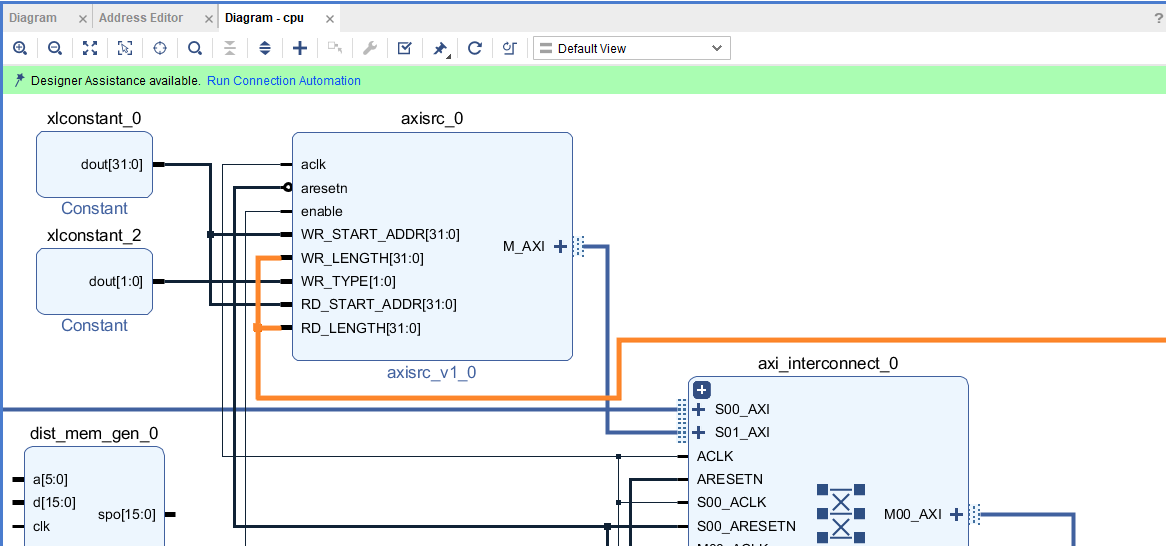The width and height of the screenshot is (1166, 546).
Task: Click the Search magnifier icon in toolbar
Action: click(195, 48)
